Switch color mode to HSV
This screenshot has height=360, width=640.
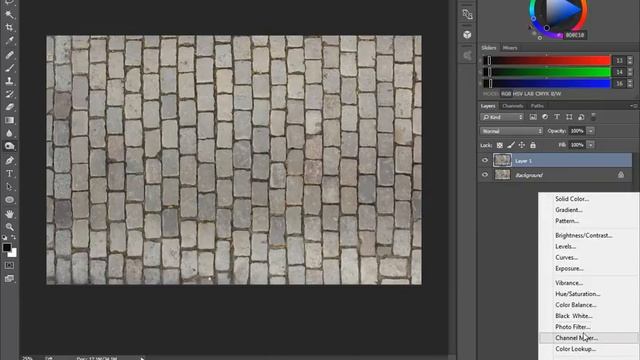pos(518,94)
